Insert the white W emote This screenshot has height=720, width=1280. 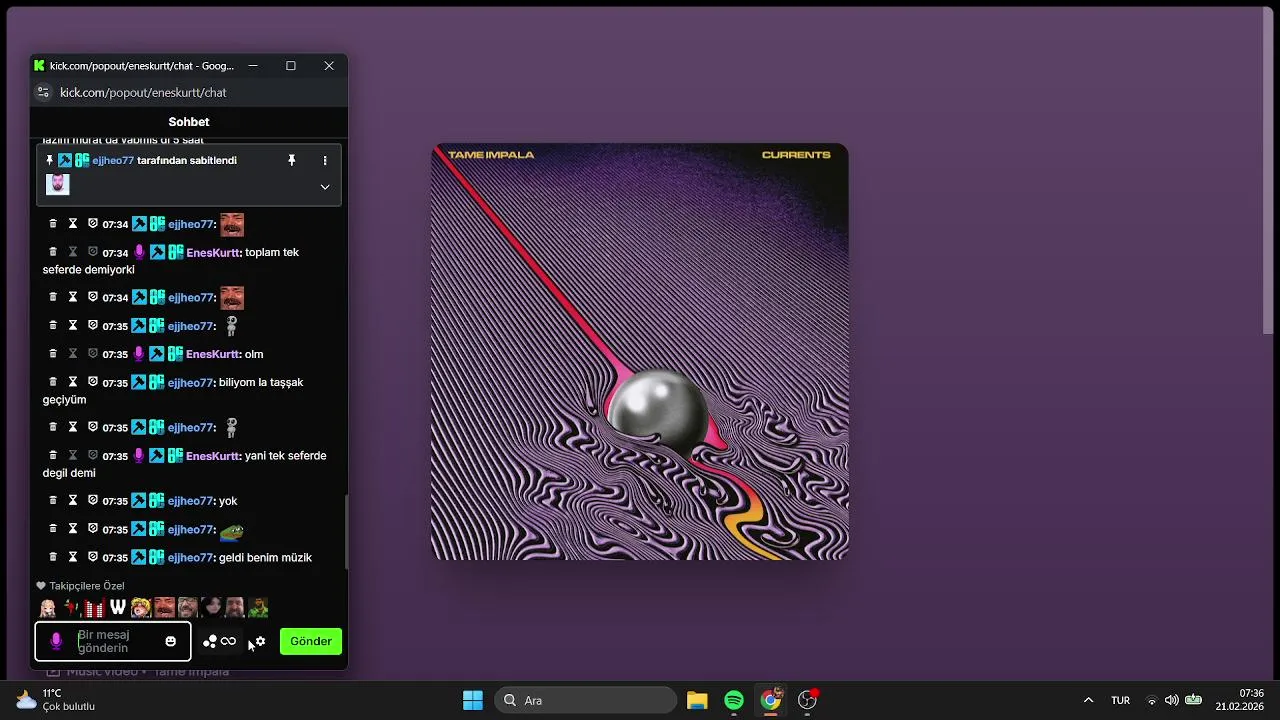coord(118,607)
